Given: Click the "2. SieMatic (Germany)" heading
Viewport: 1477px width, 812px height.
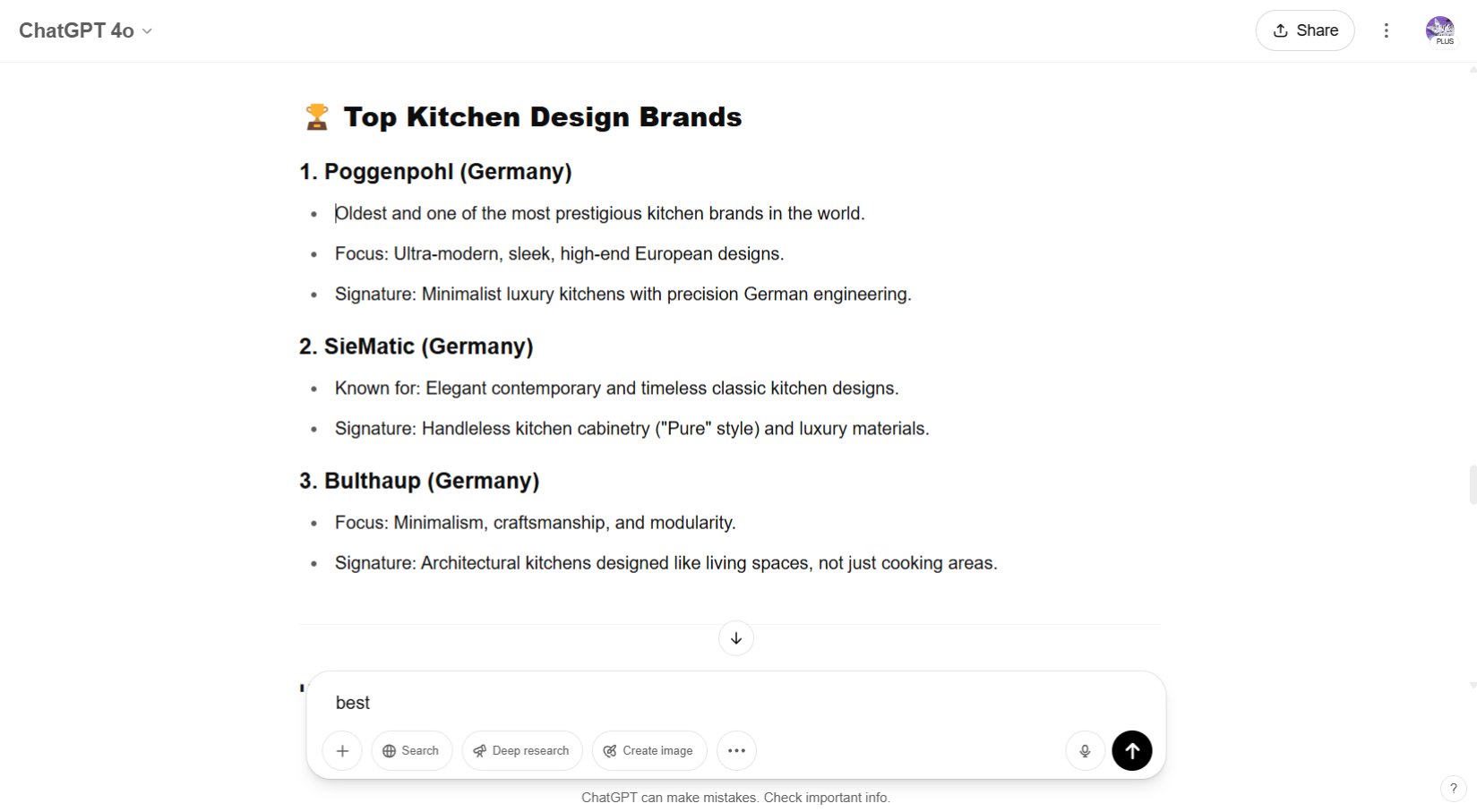Looking at the screenshot, I should click(x=416, y=346).
